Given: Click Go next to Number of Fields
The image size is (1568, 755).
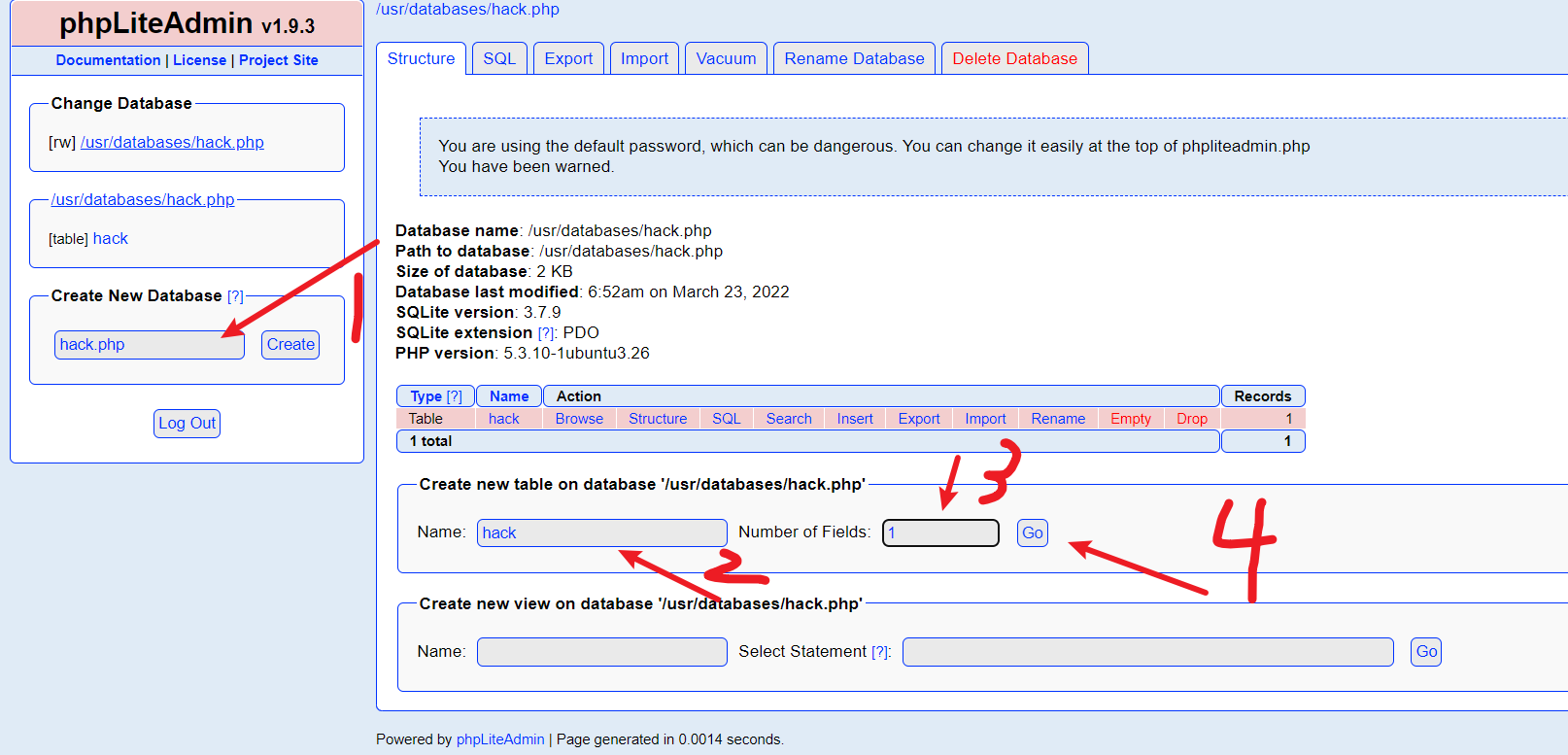Looking at the screenshot, I should click(1032, 532).
